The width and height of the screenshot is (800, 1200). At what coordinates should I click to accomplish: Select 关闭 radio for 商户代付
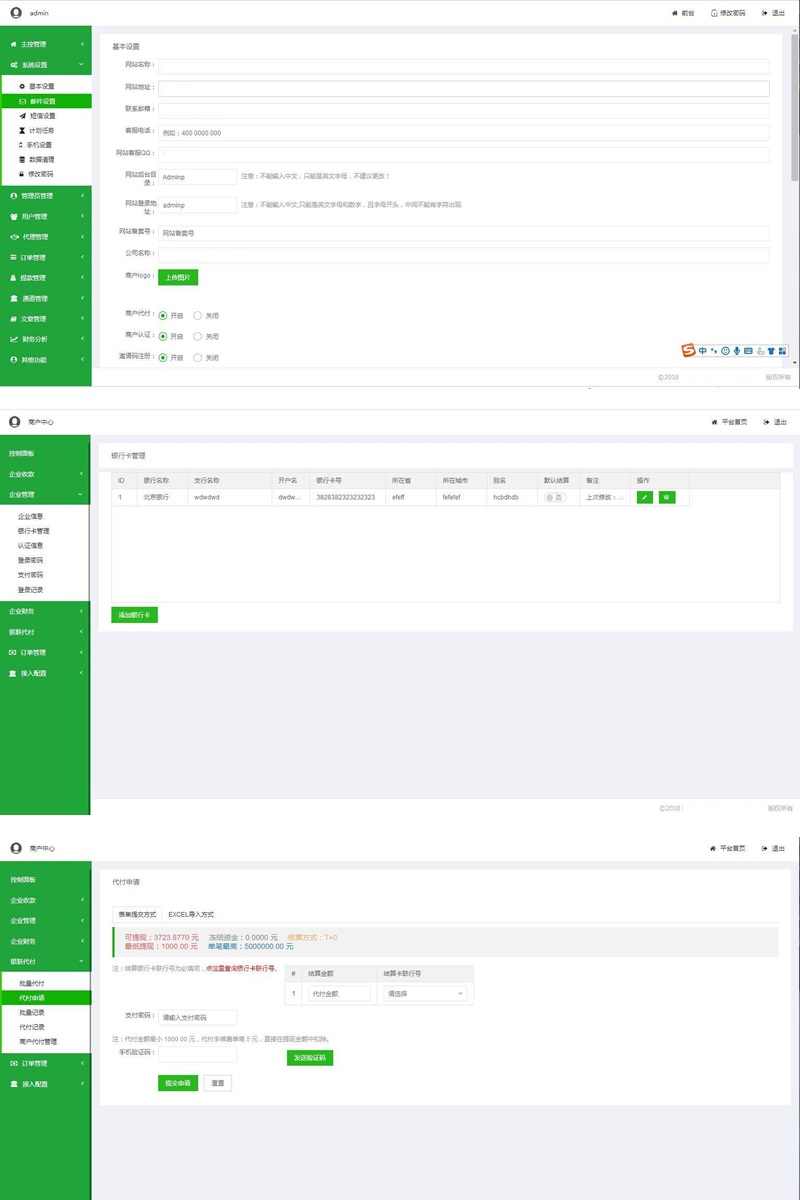(x=198, y=315)
